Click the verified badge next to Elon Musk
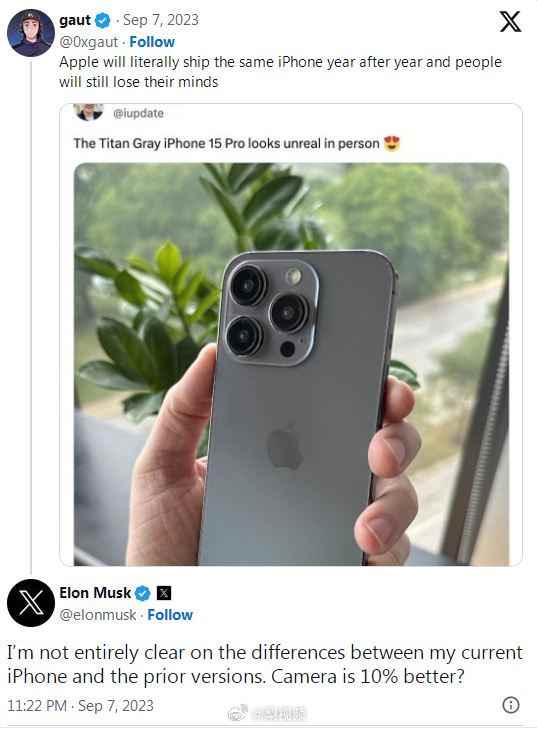537x729 pixels. (x=143, y=593)
